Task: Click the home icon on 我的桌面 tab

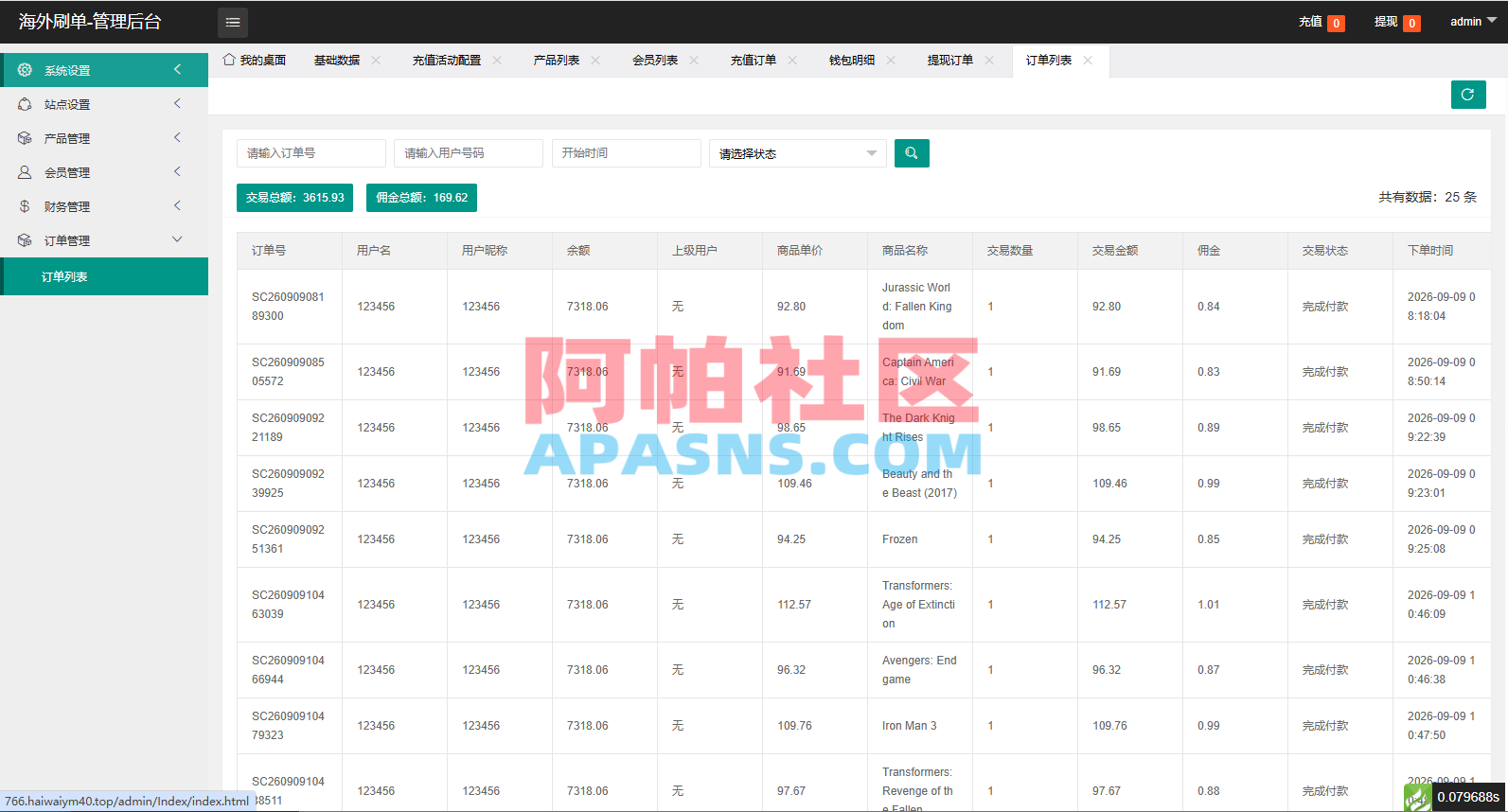Action: click(229, 60)
